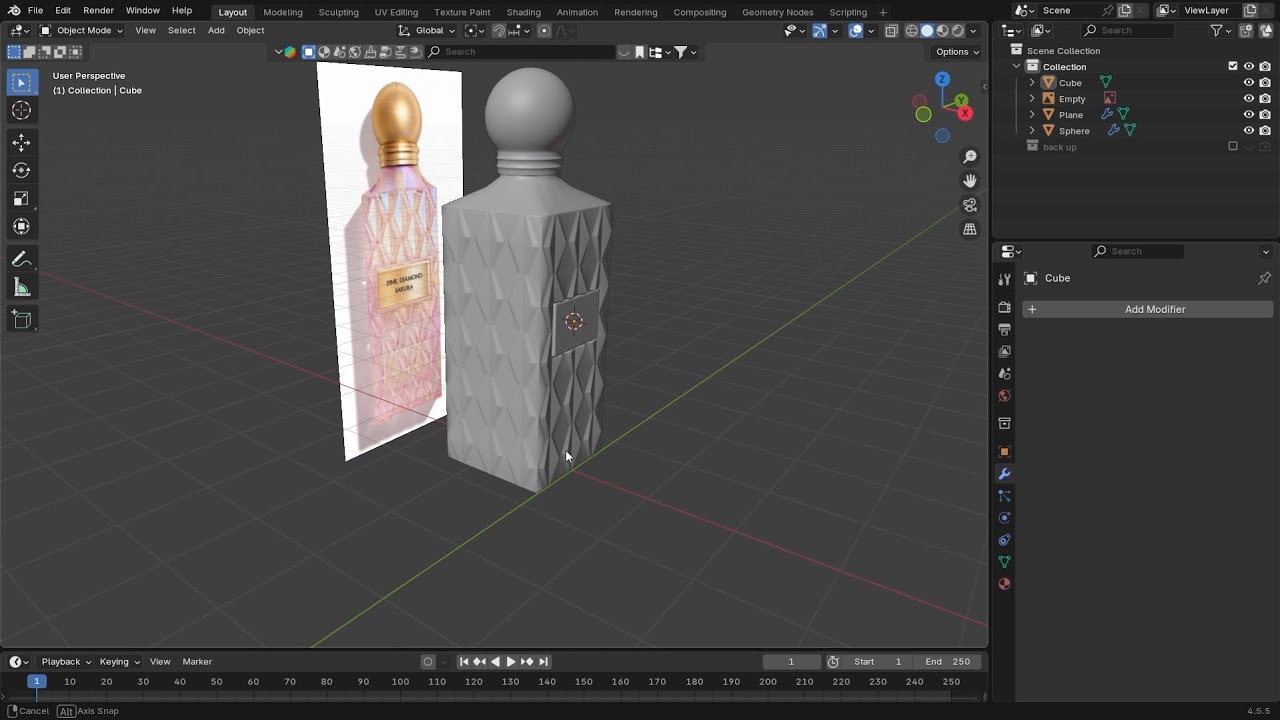Image resolution: width=1280 pixels, height=720 pixels.
Task: Uncheck the Collection exclude checkbox
Action: pyautogui.click(x=1232, y=67)
